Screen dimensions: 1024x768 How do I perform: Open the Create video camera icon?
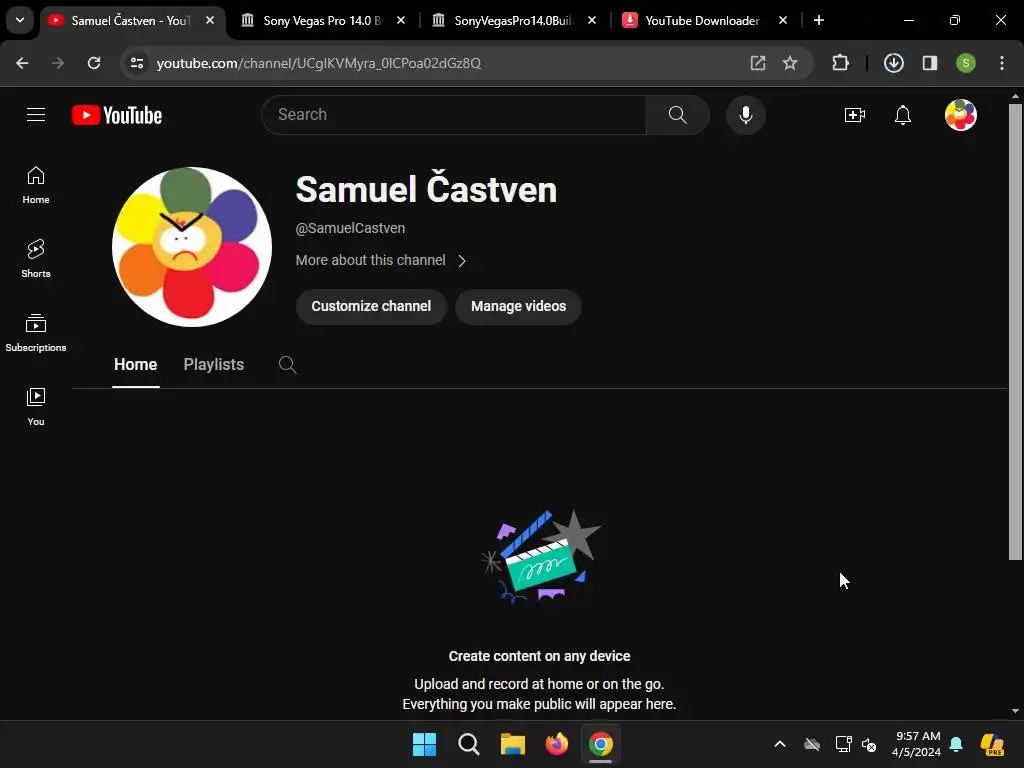pos(854,115)
